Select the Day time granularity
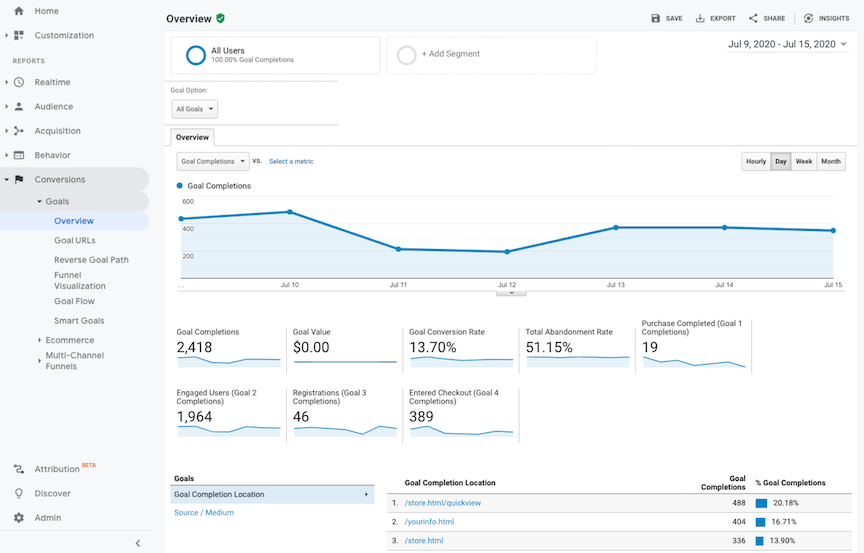This screenshot has width=864, height=553. coord(781,161)
